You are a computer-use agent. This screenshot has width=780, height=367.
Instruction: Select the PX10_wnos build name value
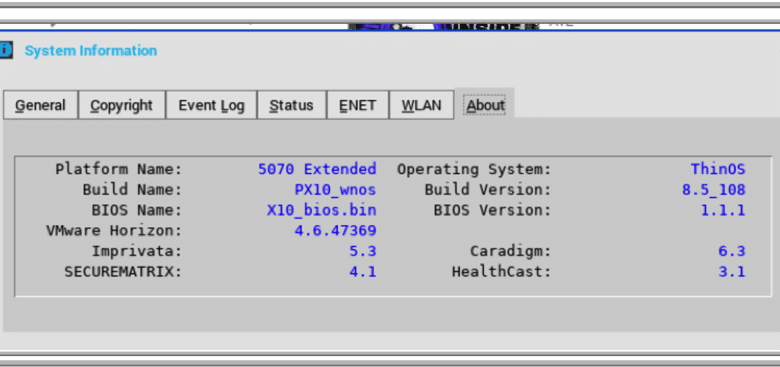pyautogui.click(x=335, y=189)
